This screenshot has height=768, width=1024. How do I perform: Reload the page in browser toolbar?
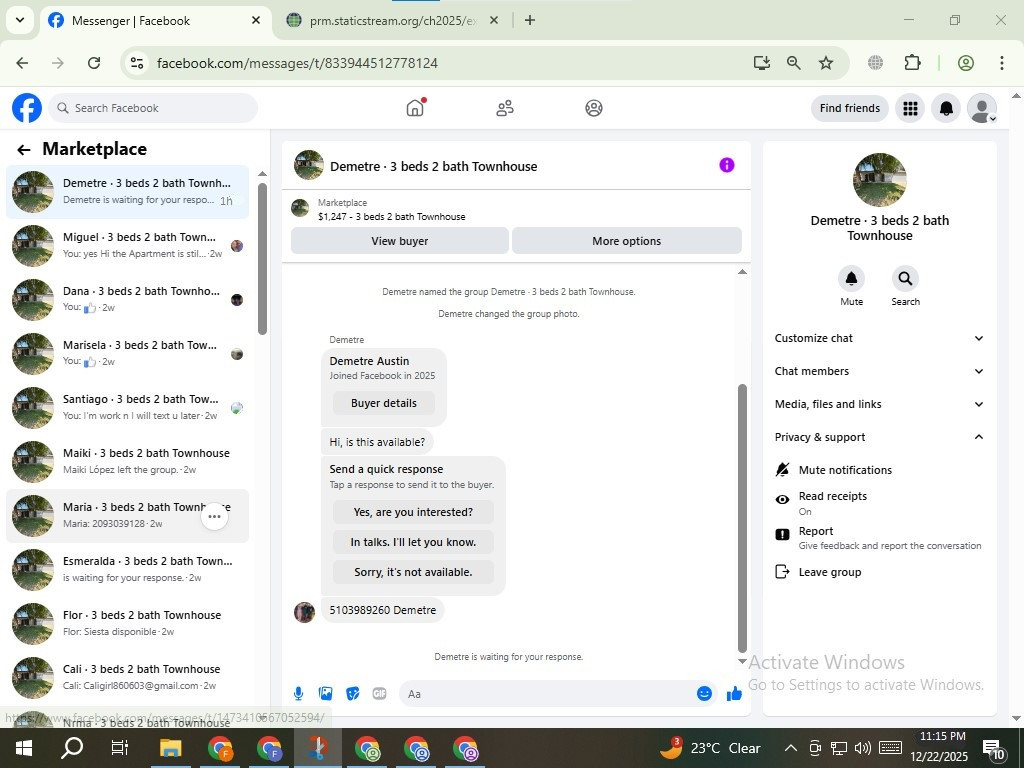(x=94, y=63)
